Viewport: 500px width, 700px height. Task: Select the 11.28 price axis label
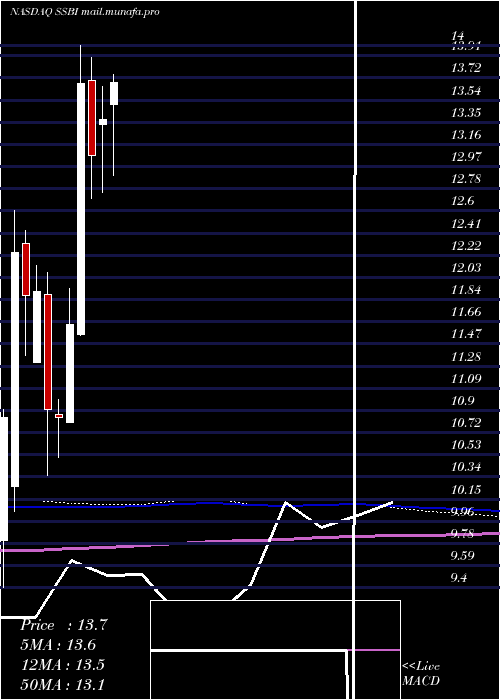(466, 357)
